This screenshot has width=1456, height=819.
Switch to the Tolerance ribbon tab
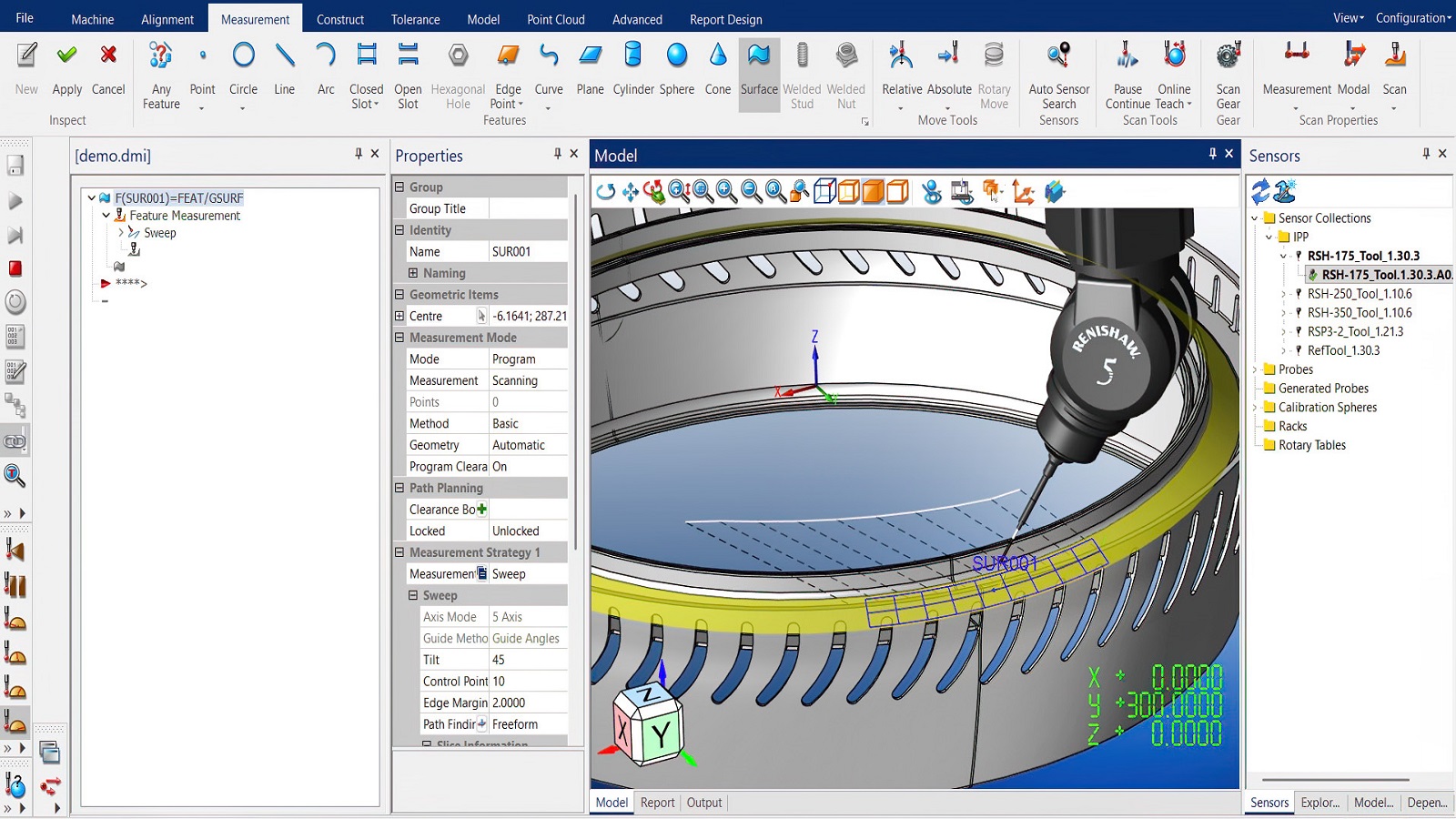point(416,19)
